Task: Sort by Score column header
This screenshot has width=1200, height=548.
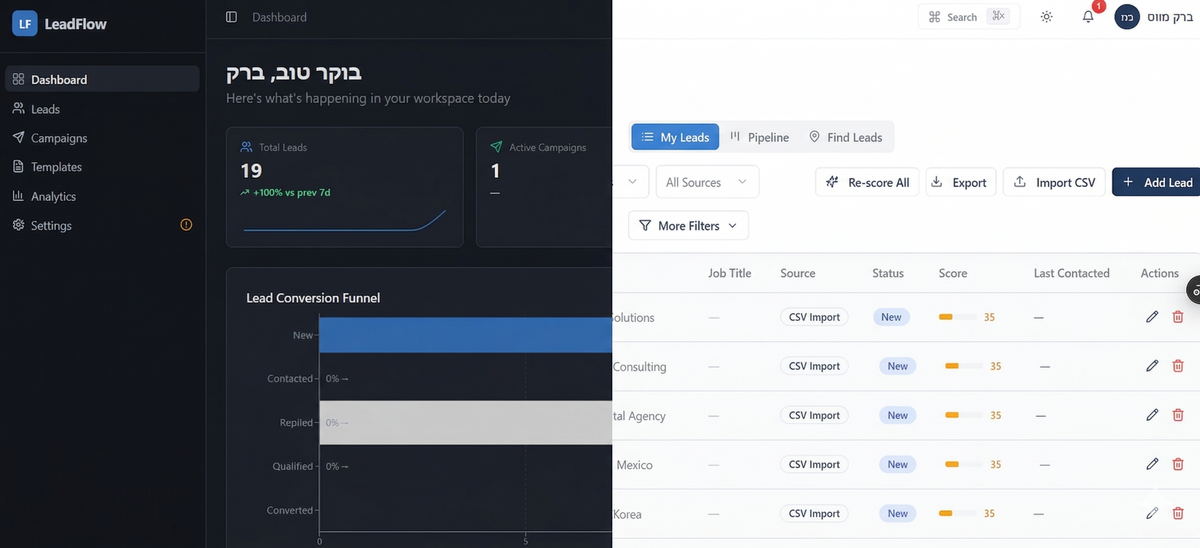Action: point(953,273)
